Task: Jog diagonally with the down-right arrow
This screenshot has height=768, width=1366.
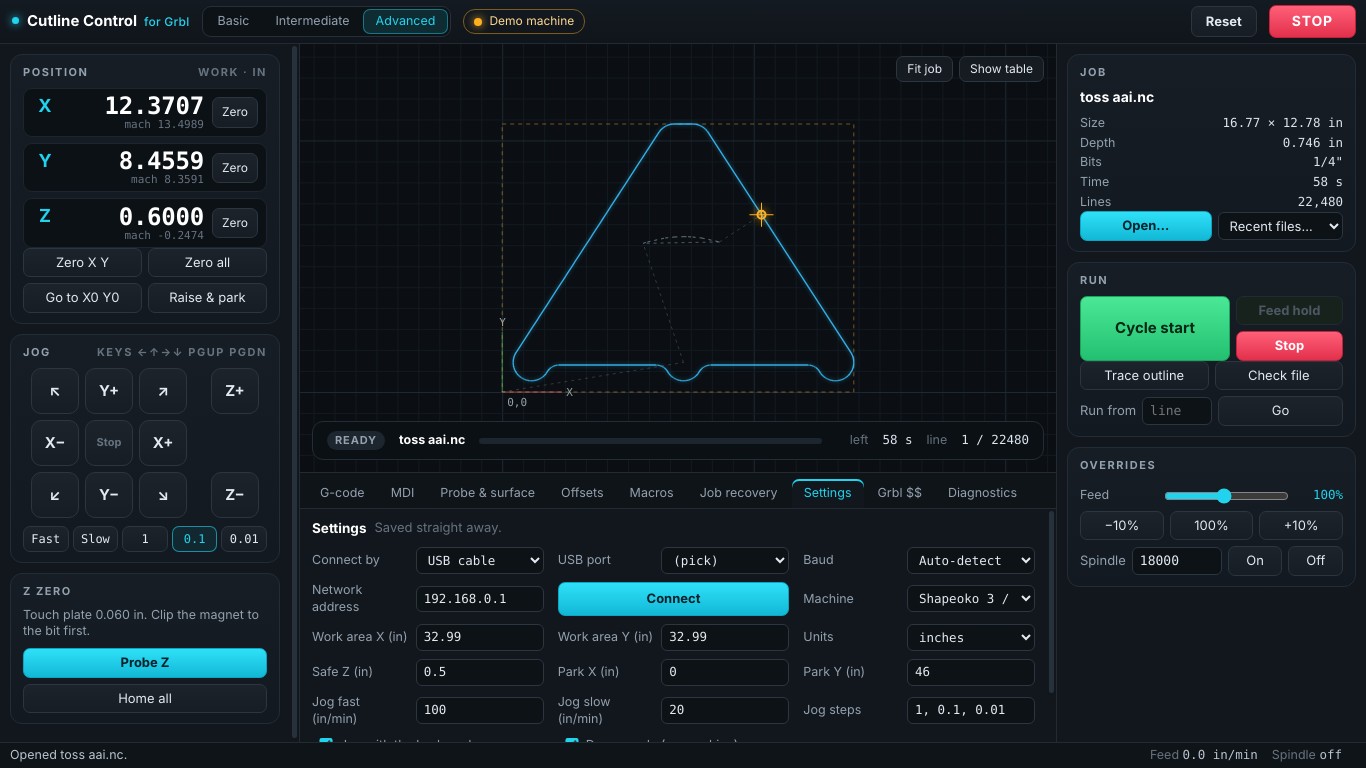Action: point(163,495)
